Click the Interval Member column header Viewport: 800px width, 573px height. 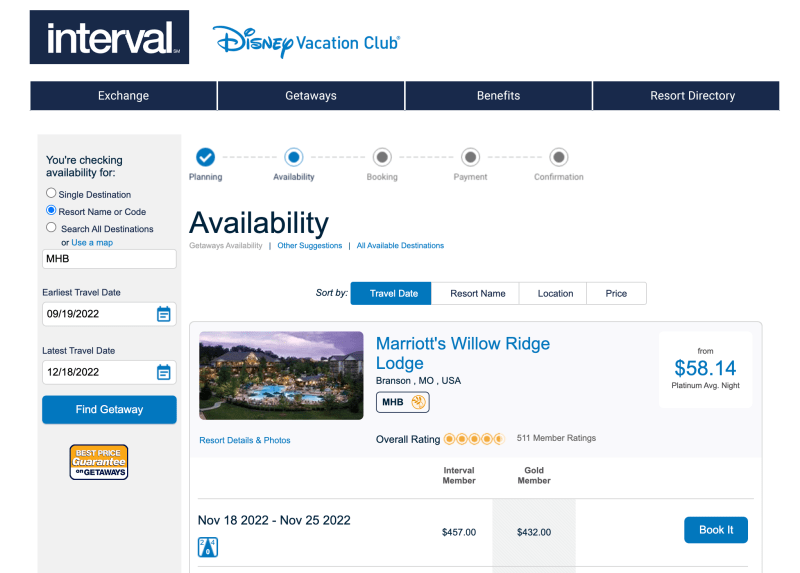point(459,476)
